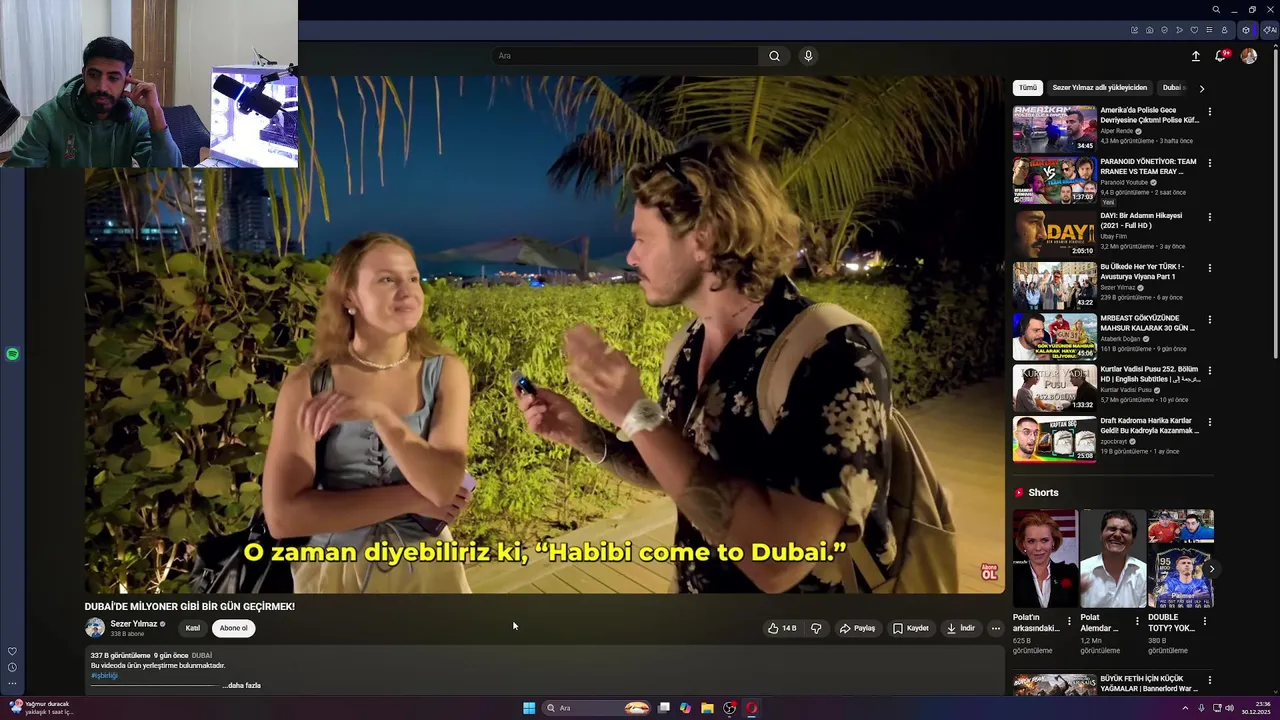Open 'MRBEAST GÖKYÜZÜNDE' video thumbnail
Image resolution: width=1280 pixels, height=720 pixels.
1054,336
